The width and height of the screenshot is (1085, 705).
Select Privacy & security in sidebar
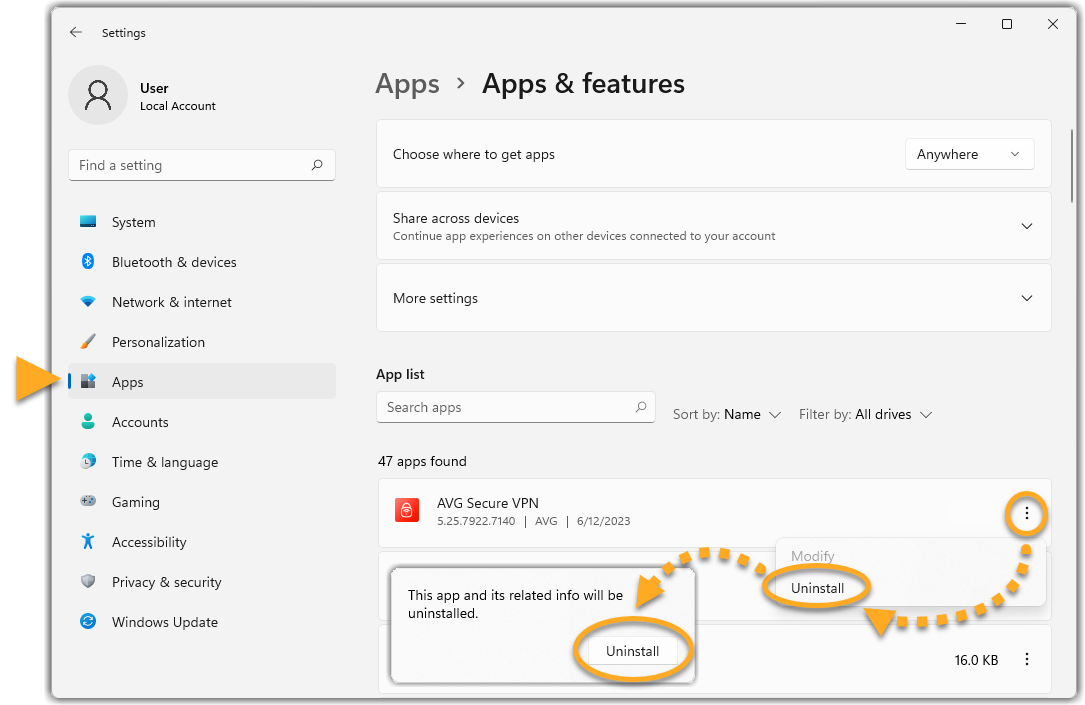(166, 582)
